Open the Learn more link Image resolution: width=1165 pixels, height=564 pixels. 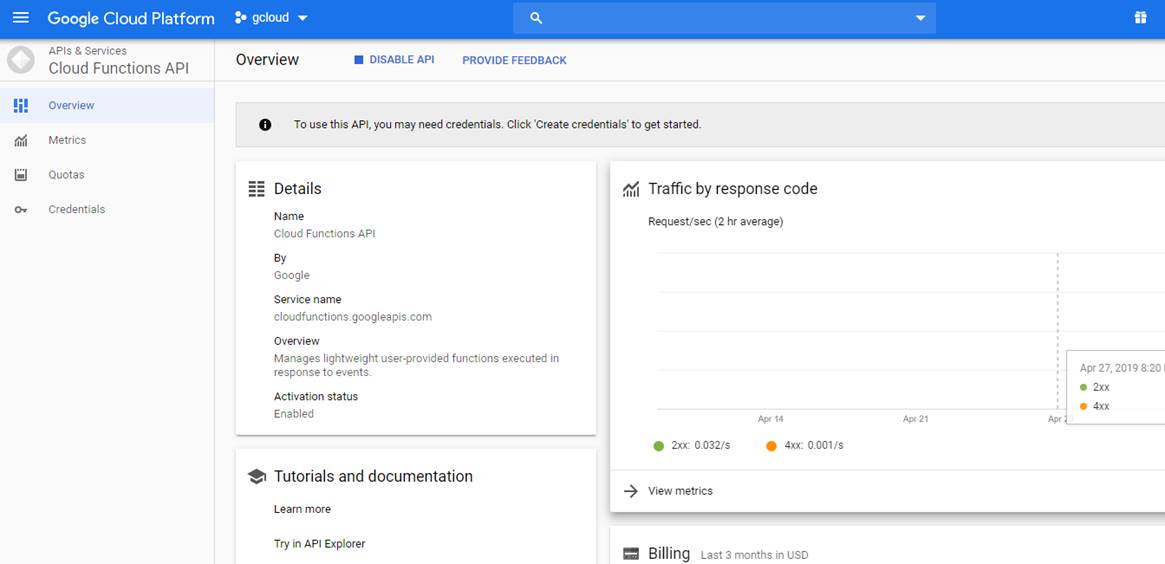(302, 509)
